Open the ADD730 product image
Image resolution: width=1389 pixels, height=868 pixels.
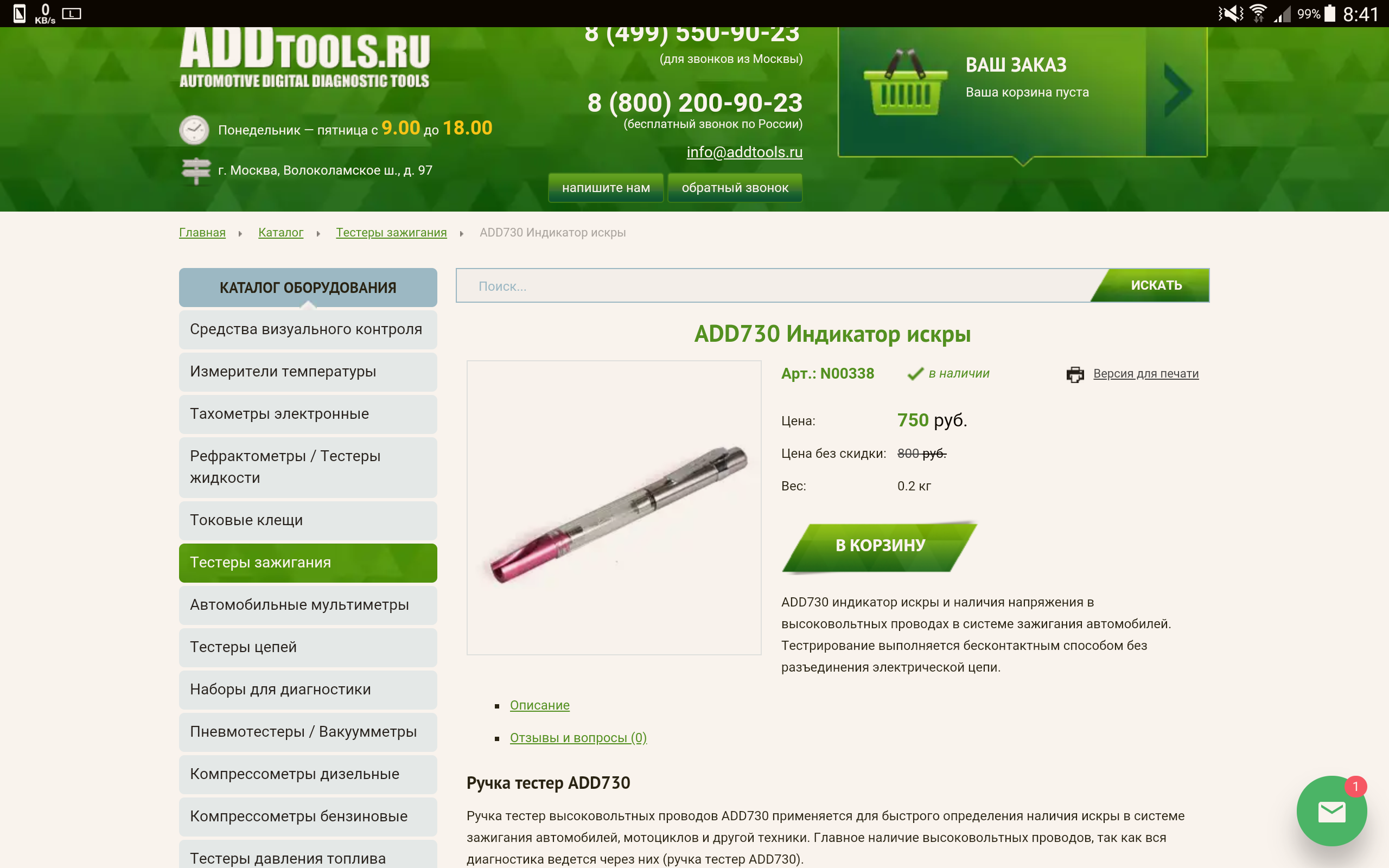(x=614, y=507)
